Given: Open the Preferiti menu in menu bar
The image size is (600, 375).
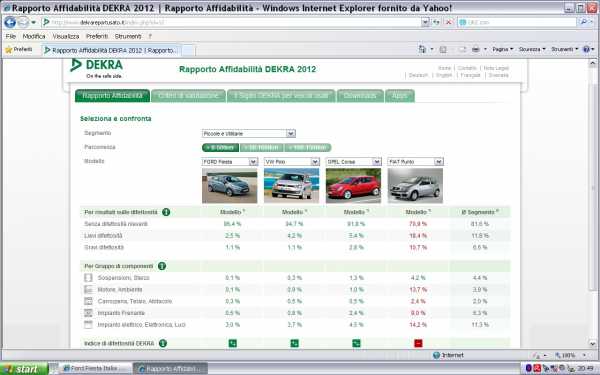Looking at the screenshot, I should [x=97, y=36].
